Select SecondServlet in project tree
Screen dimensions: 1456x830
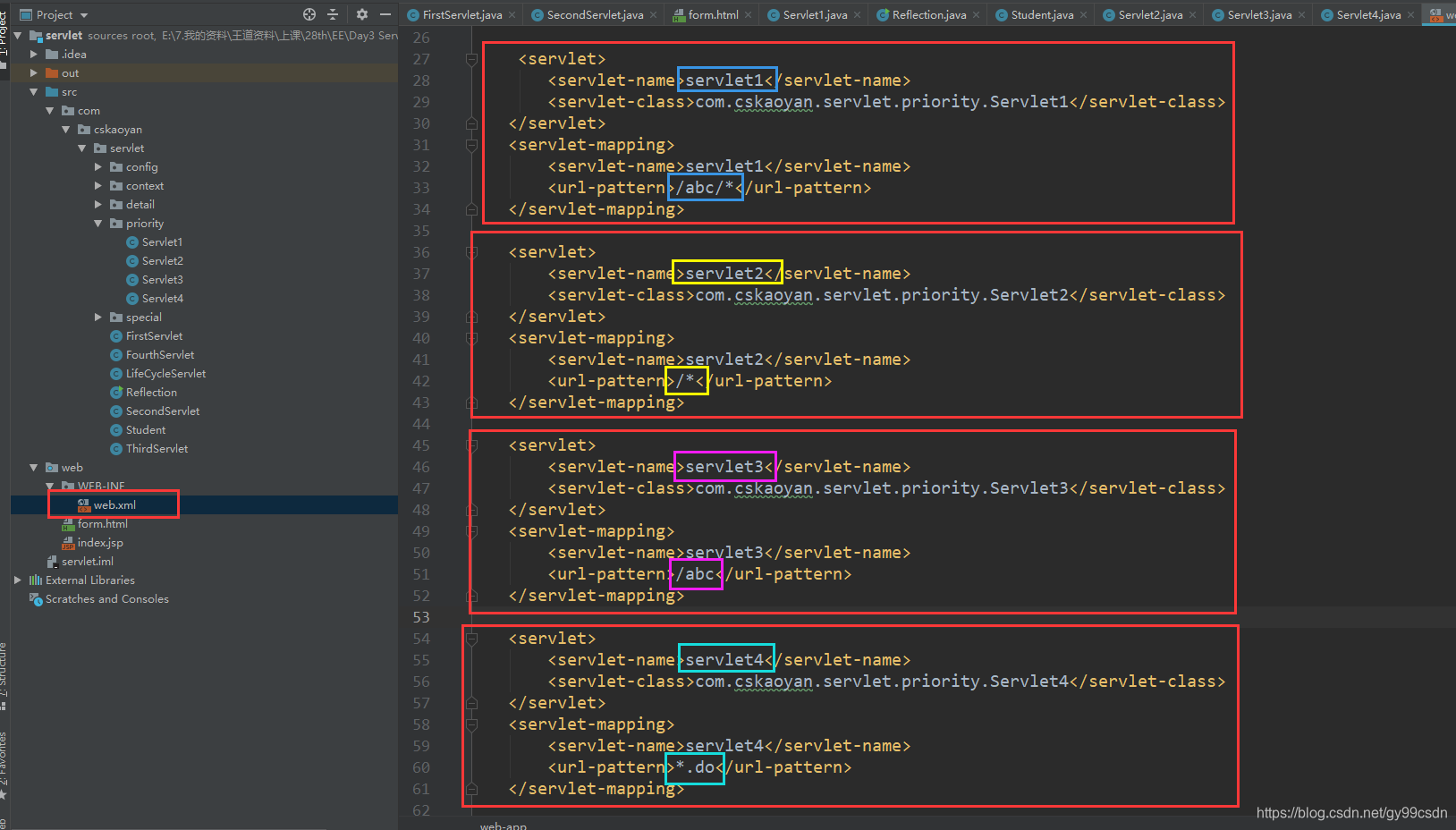point(162,411)
